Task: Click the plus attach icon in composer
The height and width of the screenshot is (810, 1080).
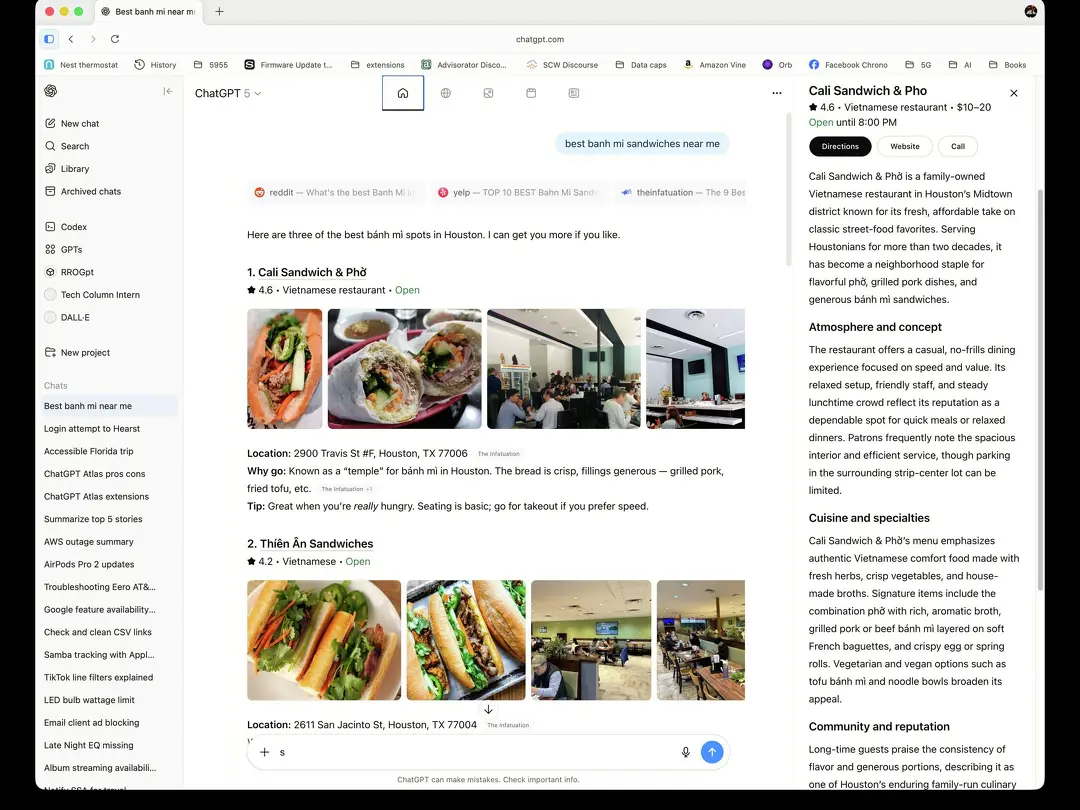Action: tap(265, 752)
